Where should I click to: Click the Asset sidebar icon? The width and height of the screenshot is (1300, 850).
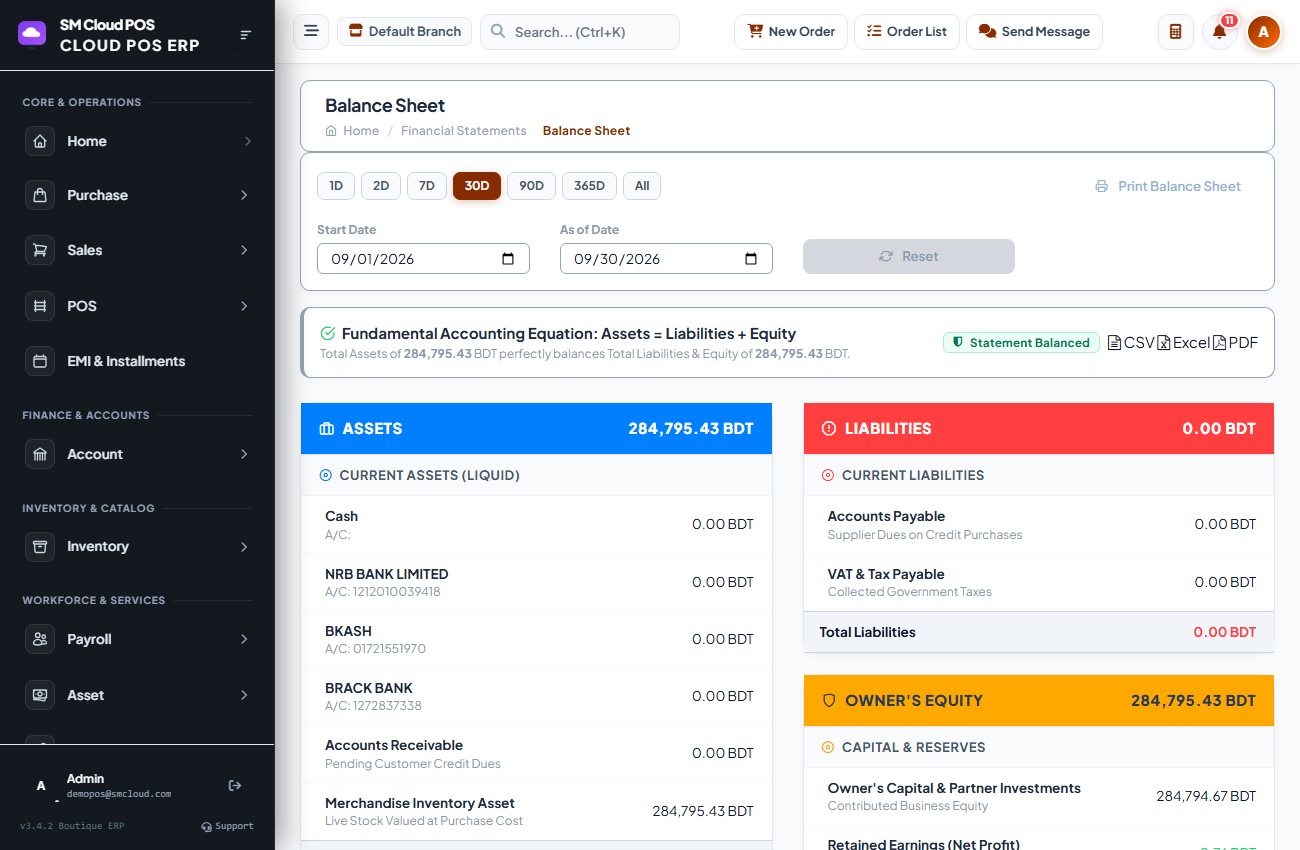40,695
